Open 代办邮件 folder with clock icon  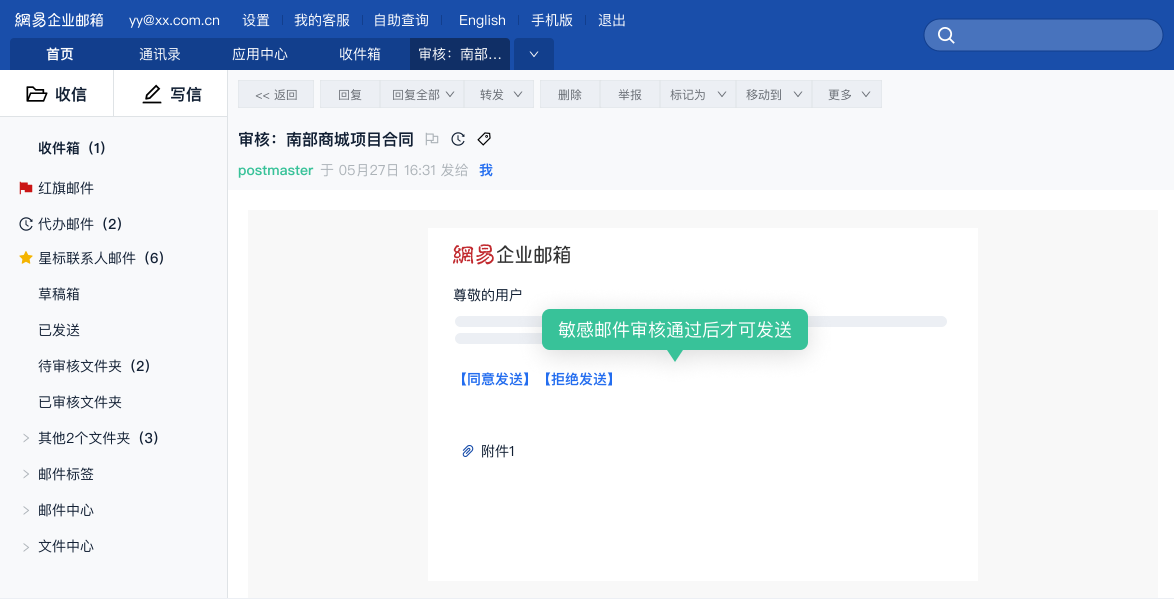[x=70, y=224]
